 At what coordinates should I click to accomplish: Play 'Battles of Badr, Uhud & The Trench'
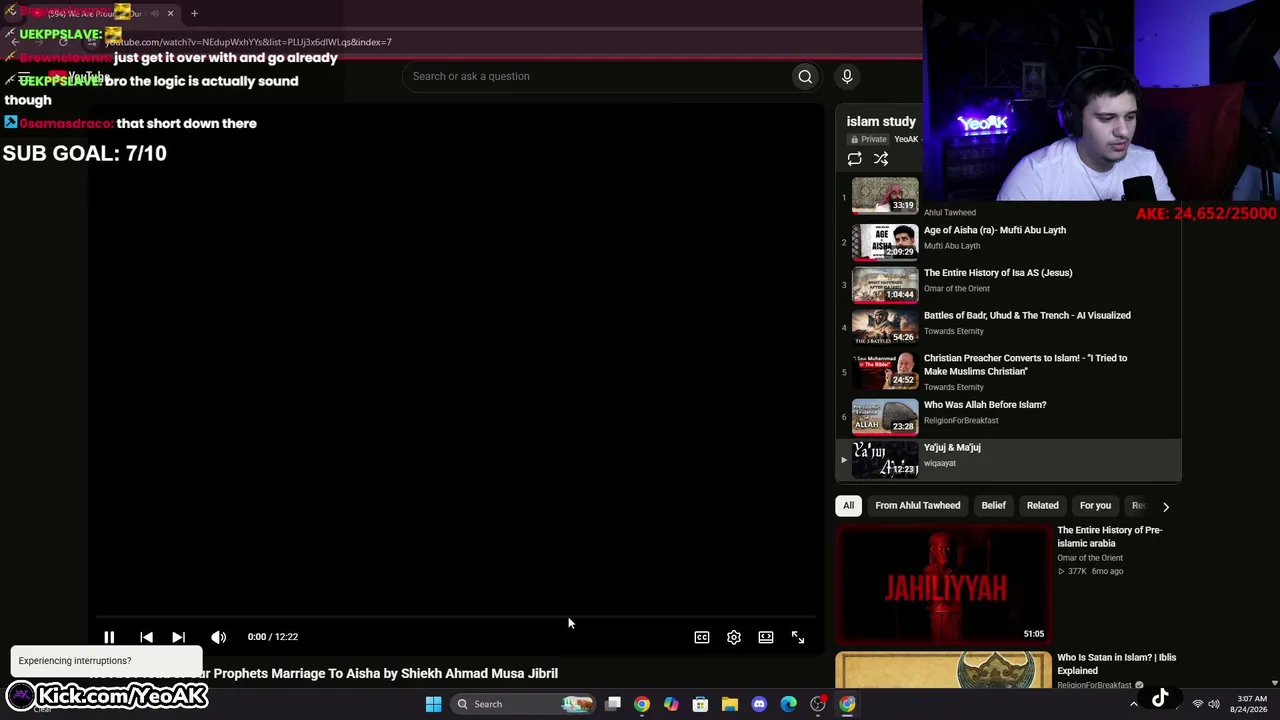point(1027,316)
